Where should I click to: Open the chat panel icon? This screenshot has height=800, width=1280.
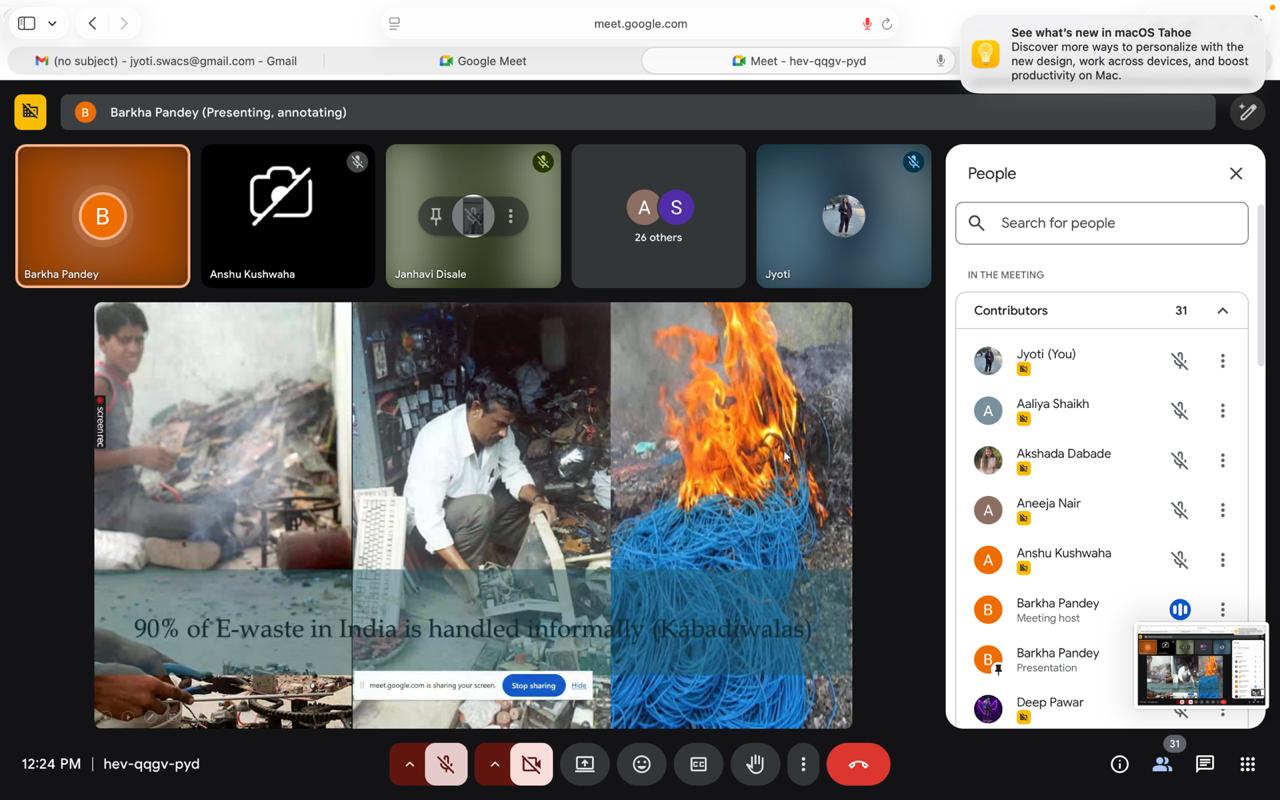(1205, 764)
